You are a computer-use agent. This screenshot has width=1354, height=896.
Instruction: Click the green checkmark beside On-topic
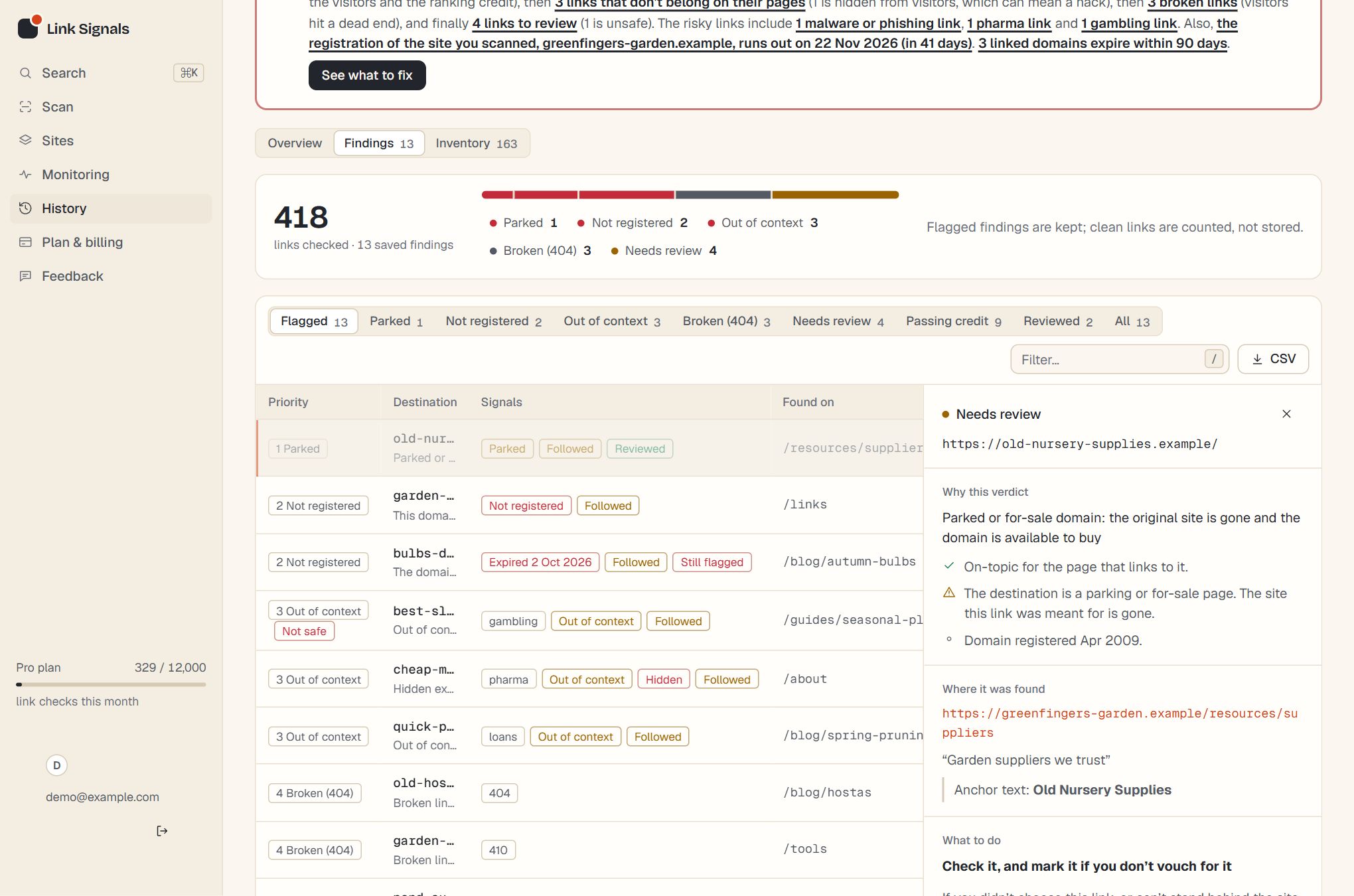[949, 566]
